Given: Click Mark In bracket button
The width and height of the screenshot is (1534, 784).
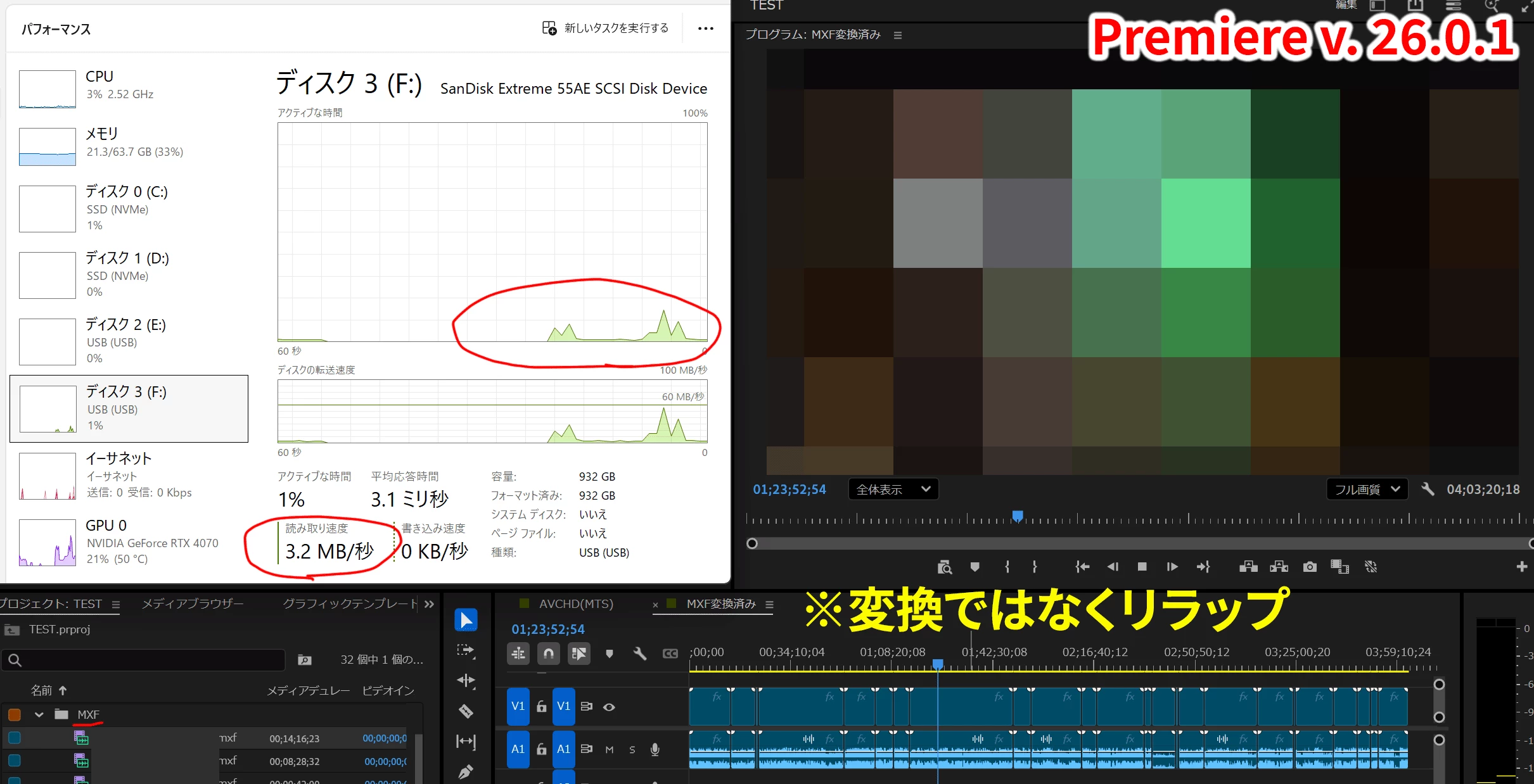Looking at the screenshot, I should (x=1007, y=567).
